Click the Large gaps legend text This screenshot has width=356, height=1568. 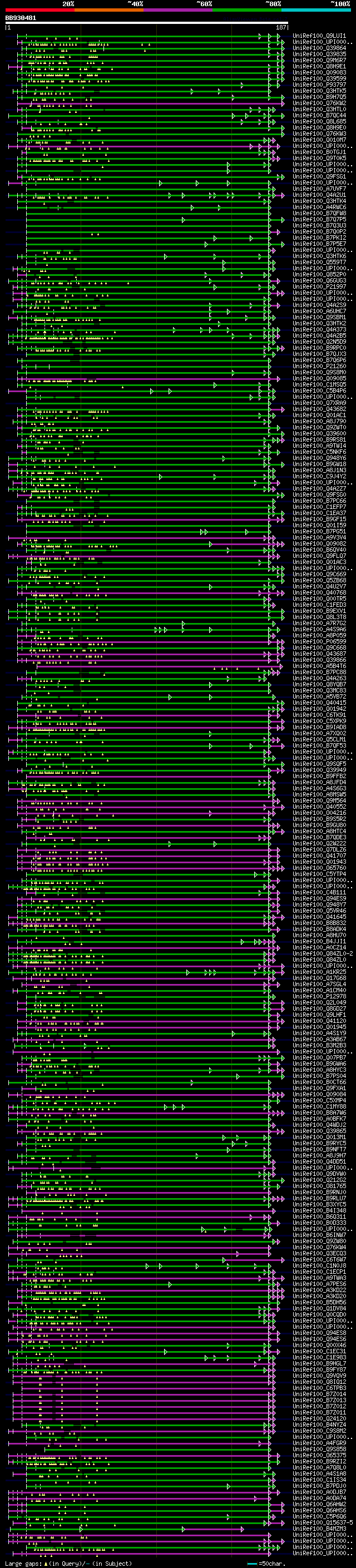tap(68, 1564)
